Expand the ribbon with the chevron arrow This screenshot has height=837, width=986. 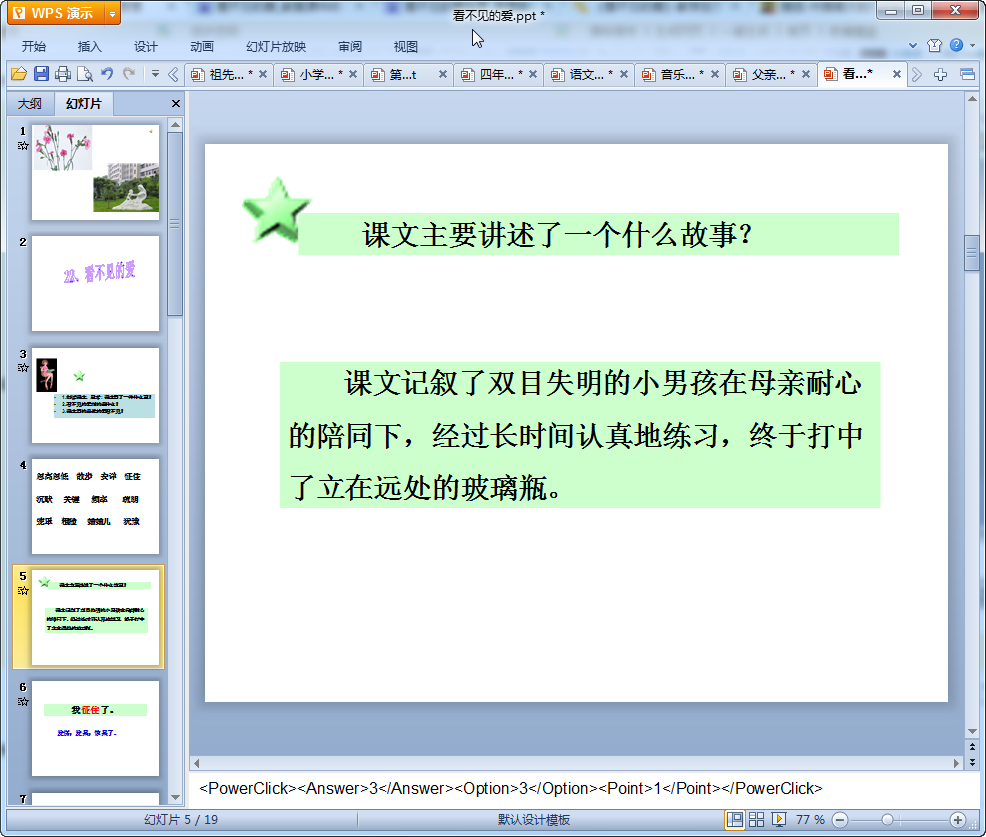pos(912,46)
